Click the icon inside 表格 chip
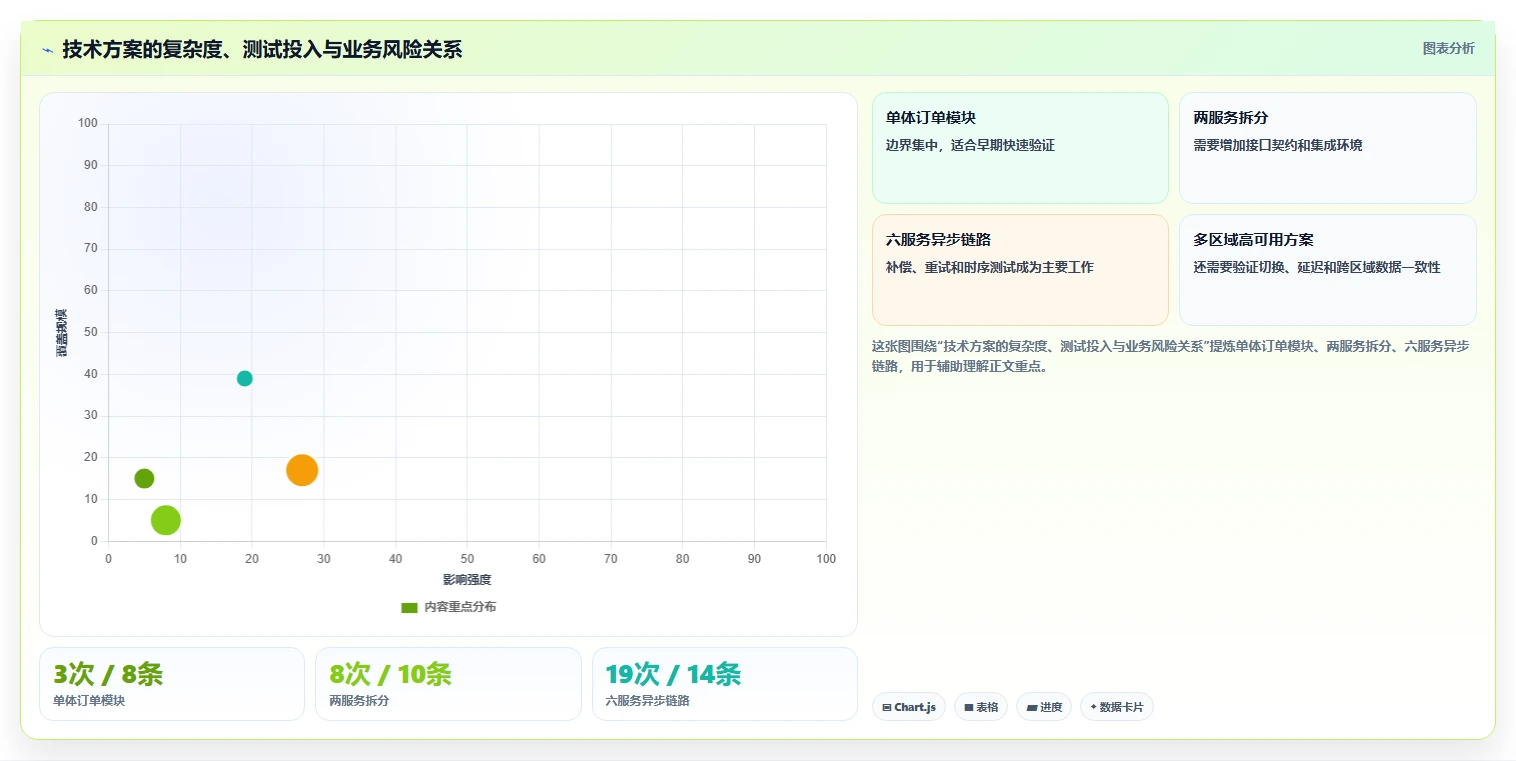Image resolution: width=1516 pixels, height=761 pixels. point(969,707)
